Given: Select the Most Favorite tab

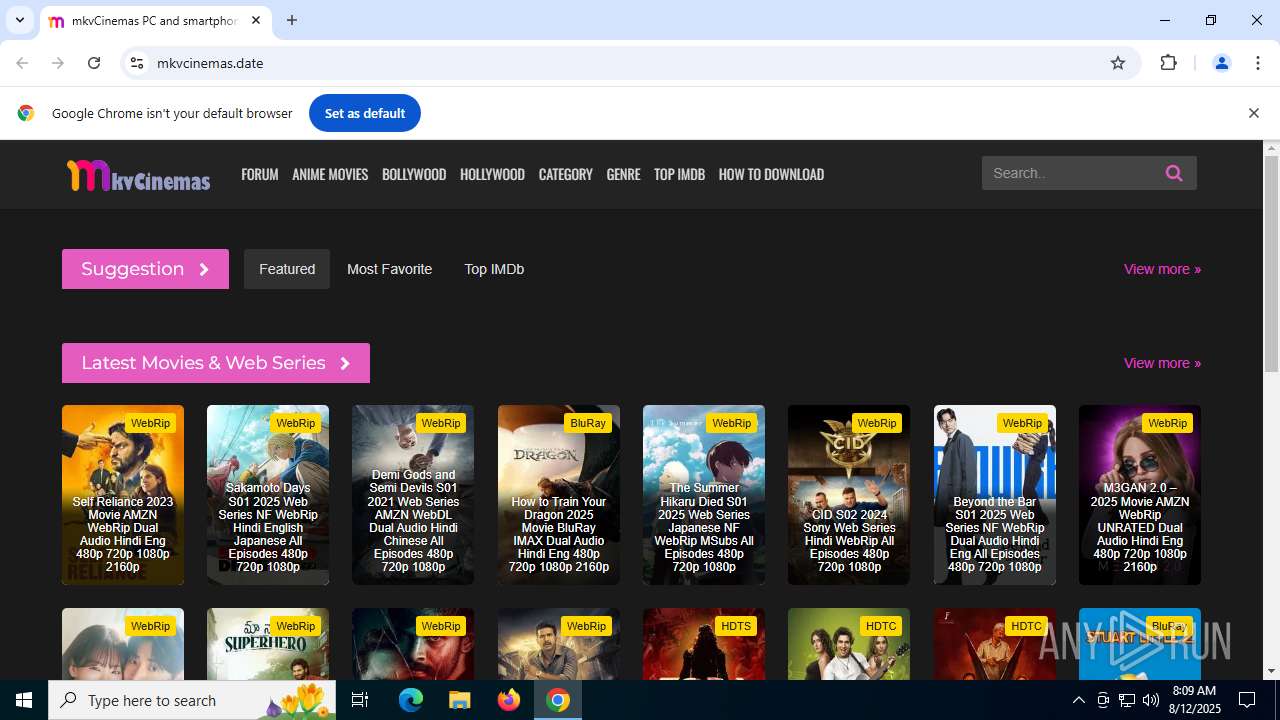Looking at the screenshot, I should point(389,269).
